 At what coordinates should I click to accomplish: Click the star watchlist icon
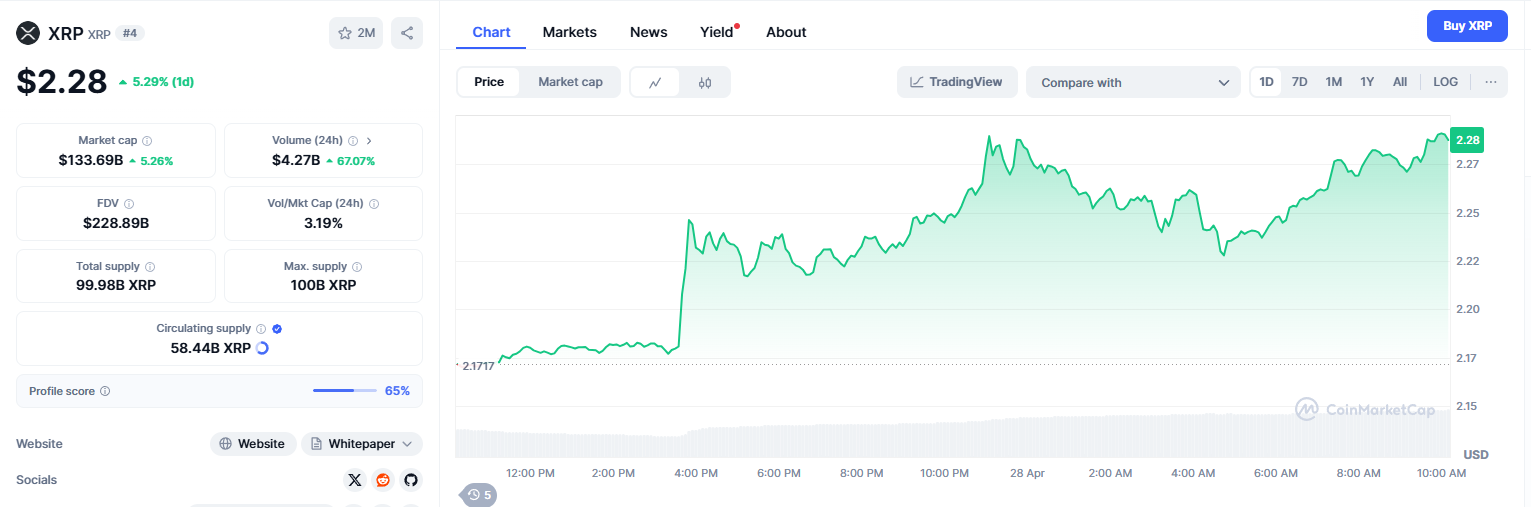(345, 33)
